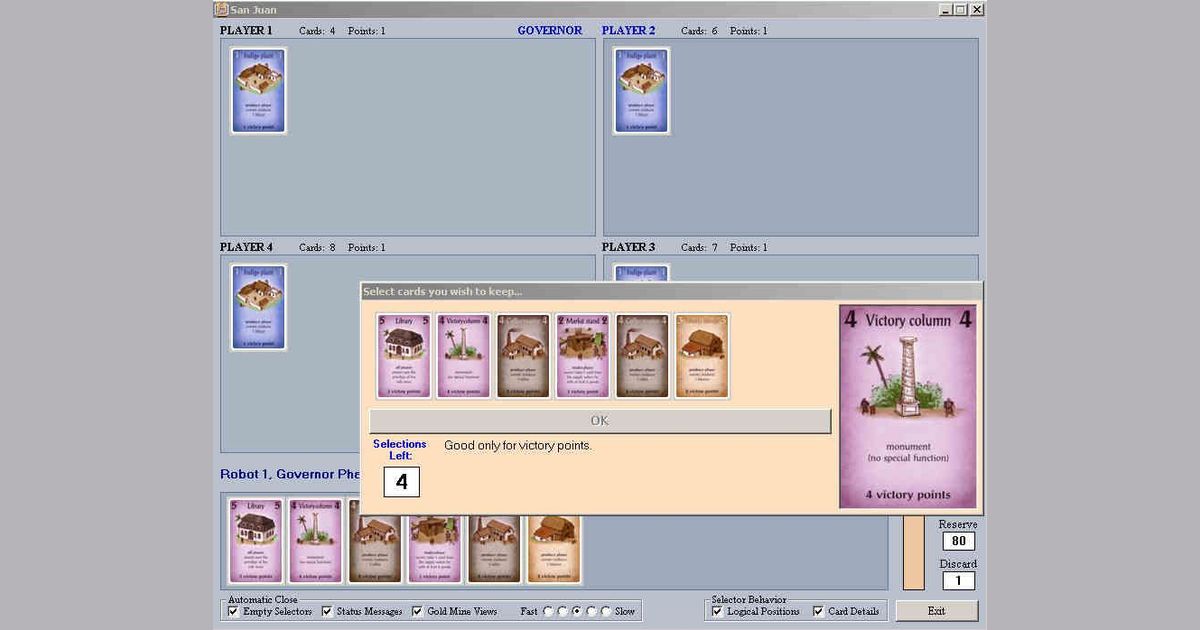This screenshot has height=630, width=1200.
Task: Pick the Victory column card in the dialog
Action: 463,355
